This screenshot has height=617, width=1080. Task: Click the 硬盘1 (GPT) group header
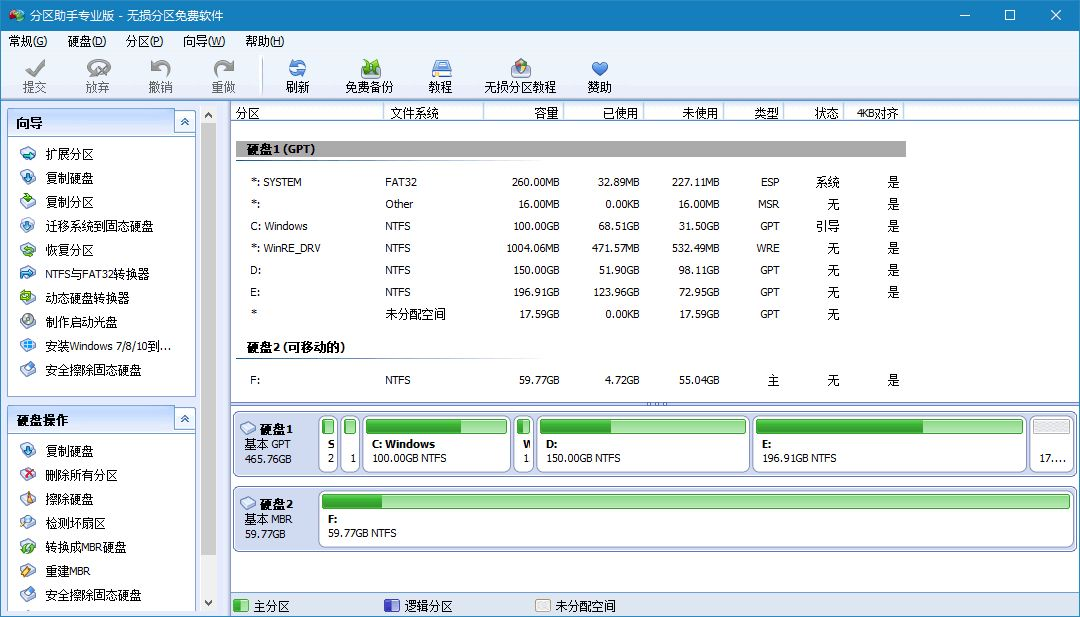570,149
